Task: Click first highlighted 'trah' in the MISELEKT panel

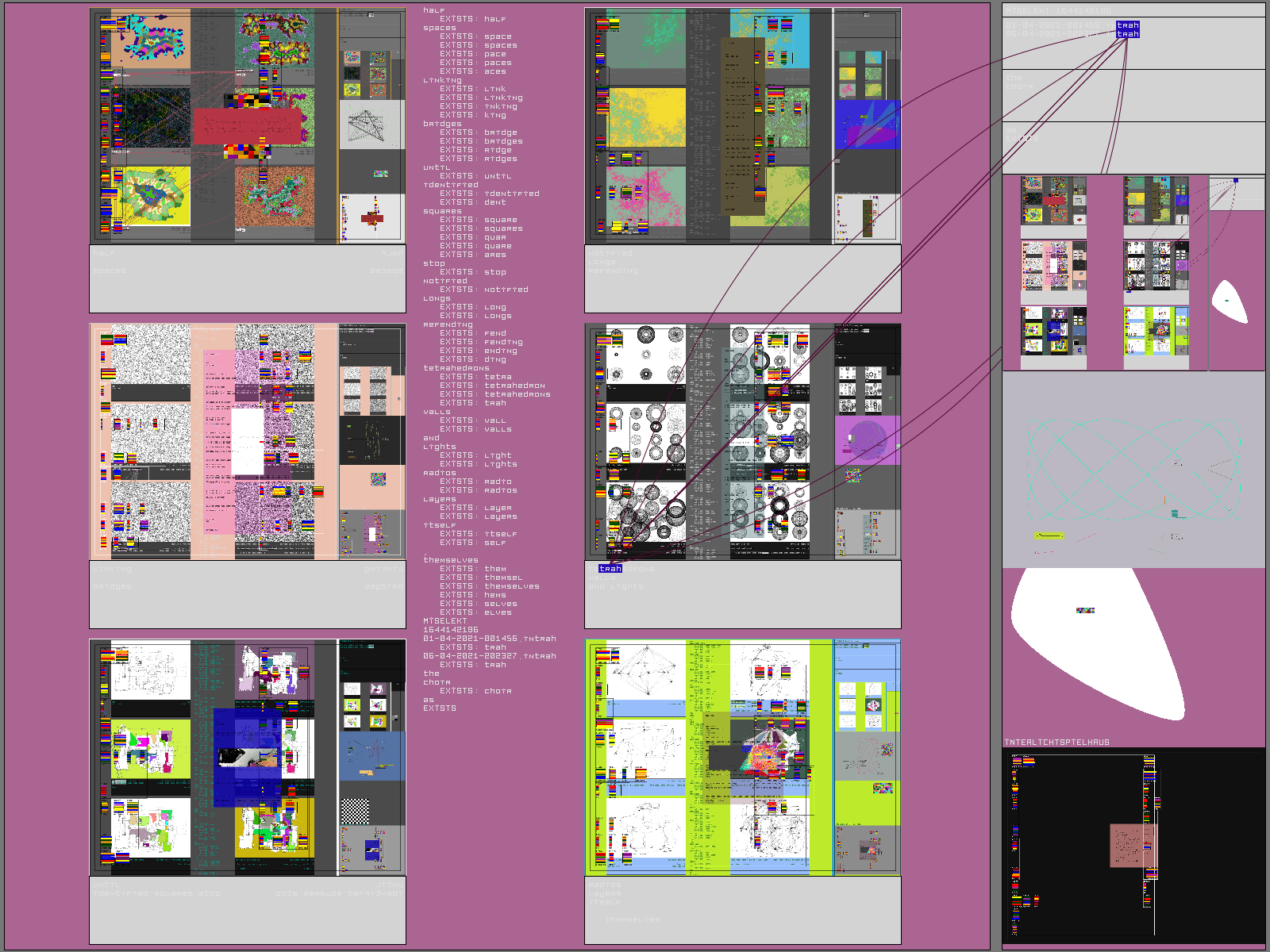Action: pos(1127,25)
